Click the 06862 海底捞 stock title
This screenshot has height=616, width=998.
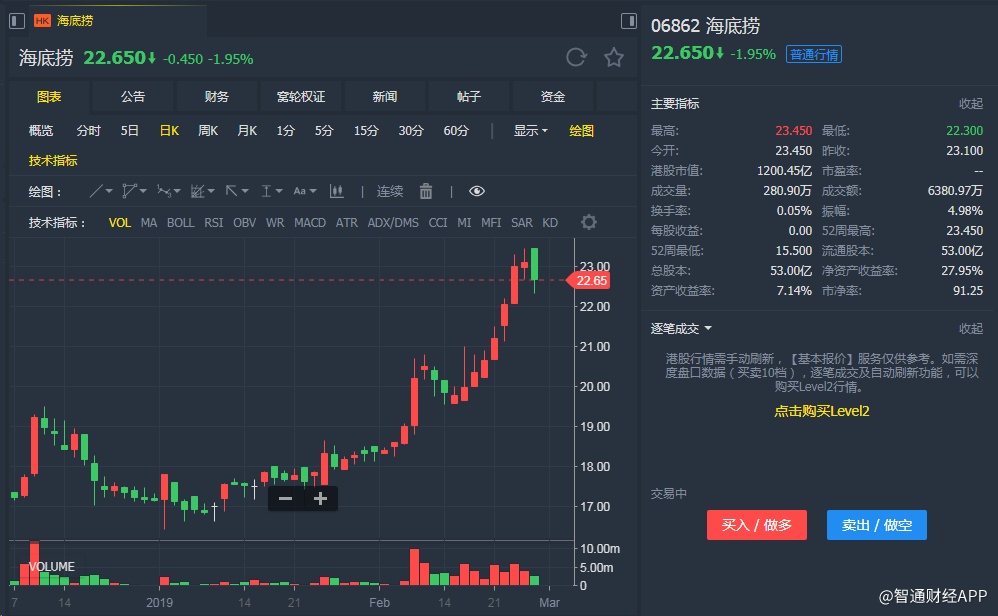[x=705, y=26]
